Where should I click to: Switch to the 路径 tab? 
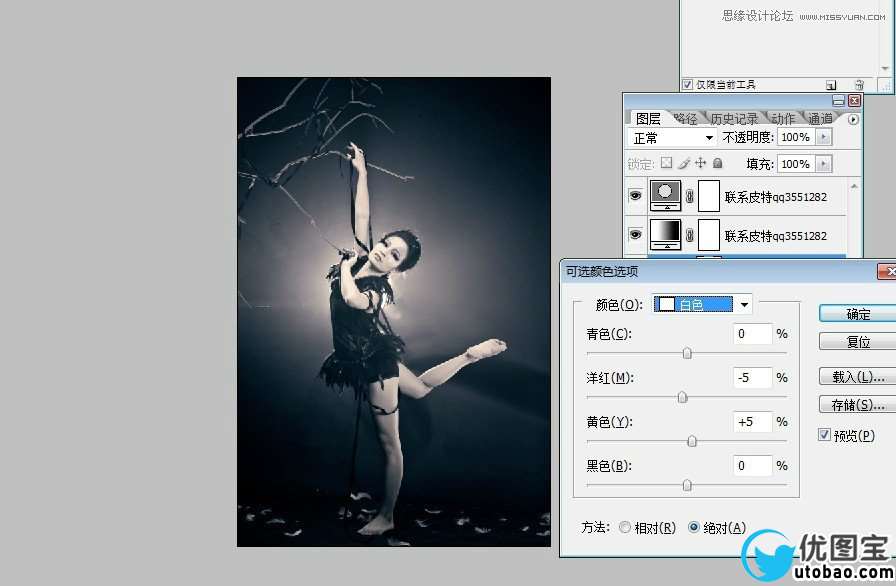click(685, 119)
